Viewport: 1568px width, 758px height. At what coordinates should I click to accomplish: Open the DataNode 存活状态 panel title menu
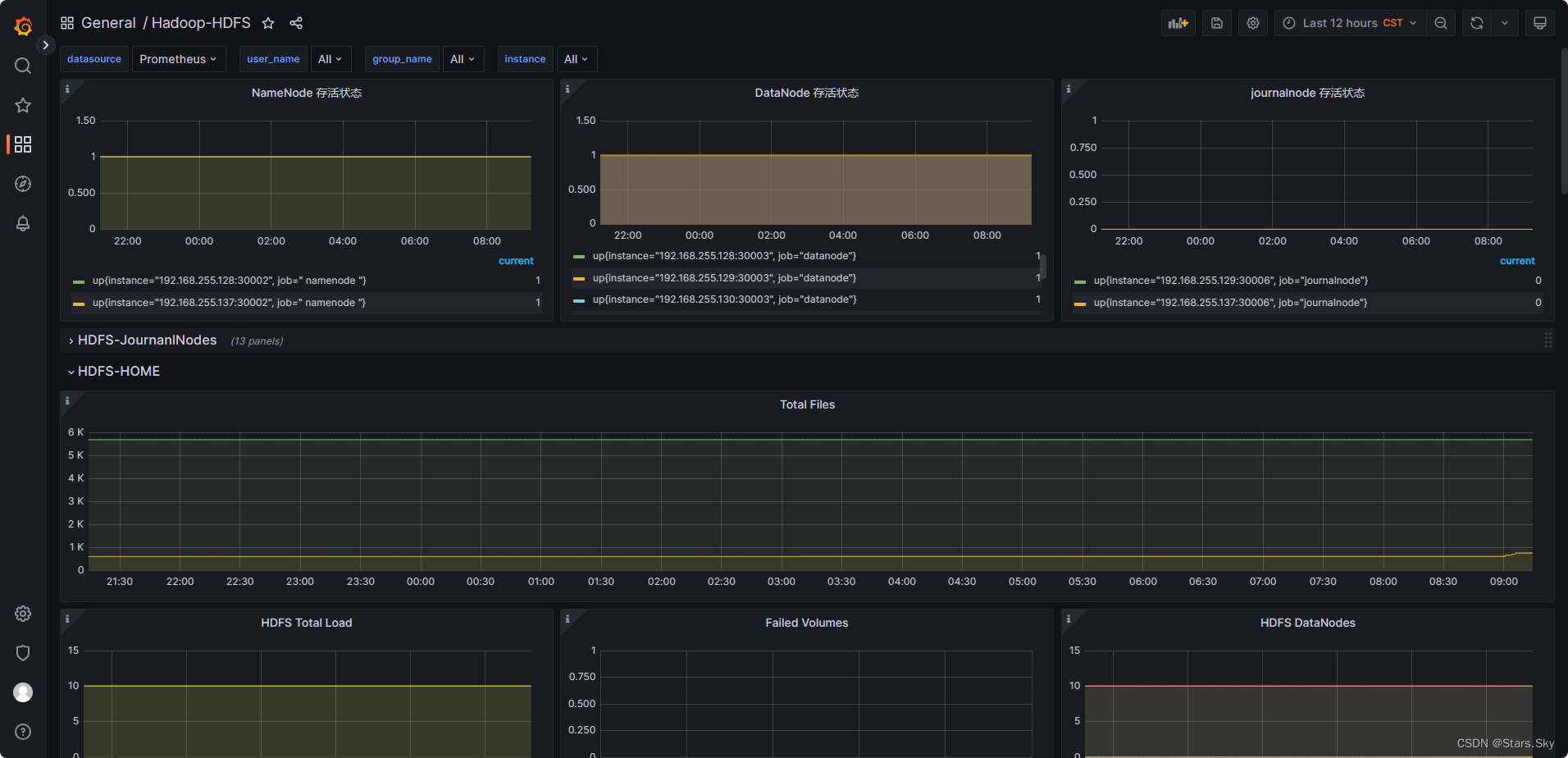807,93
